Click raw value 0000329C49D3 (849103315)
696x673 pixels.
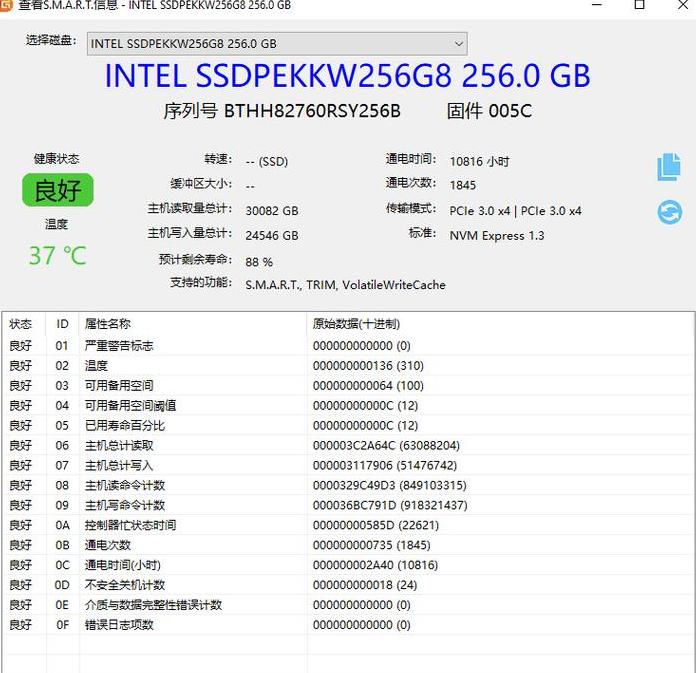pos(390,485)
